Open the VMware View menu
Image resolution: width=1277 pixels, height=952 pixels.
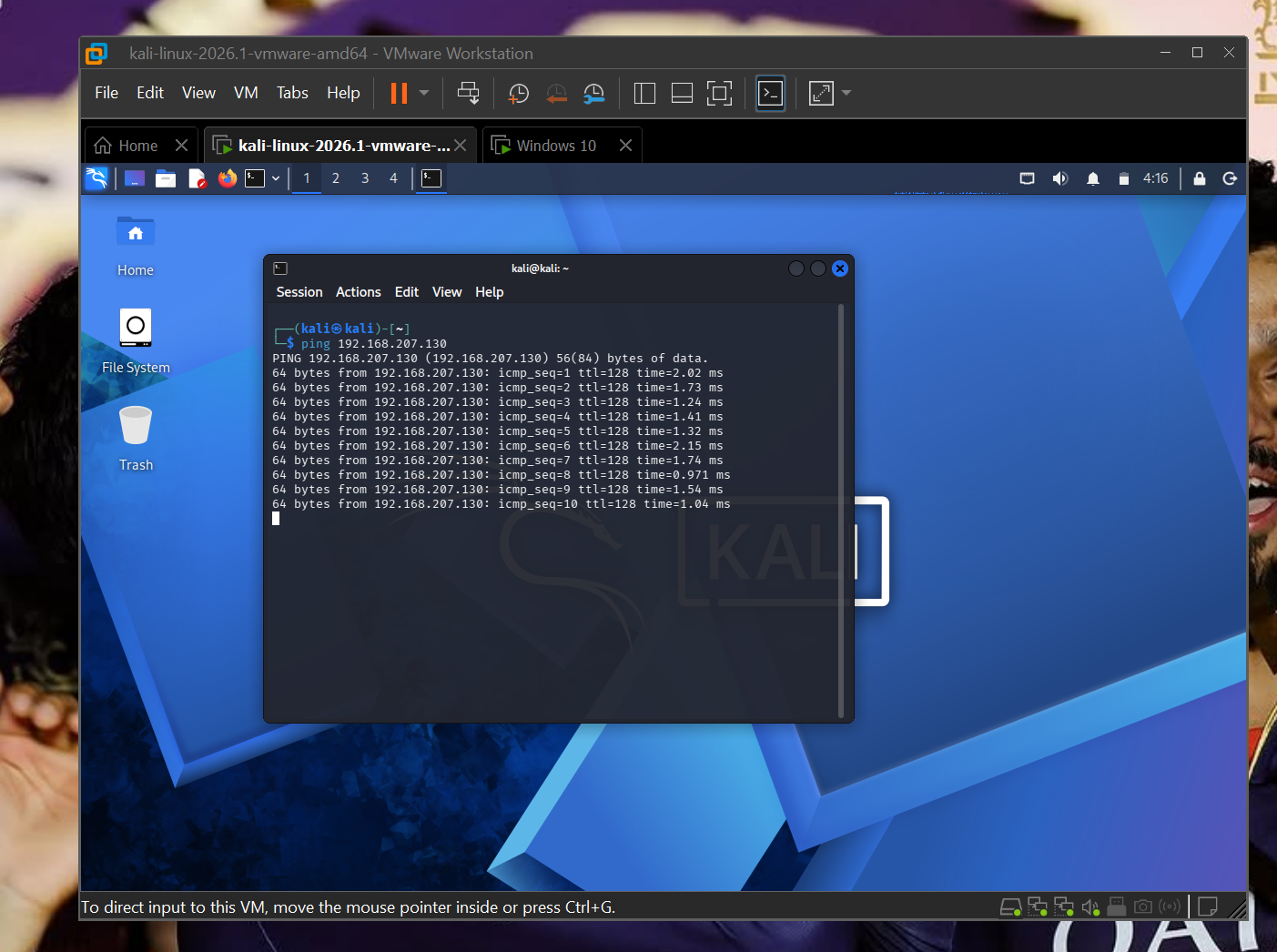[198, 93]
